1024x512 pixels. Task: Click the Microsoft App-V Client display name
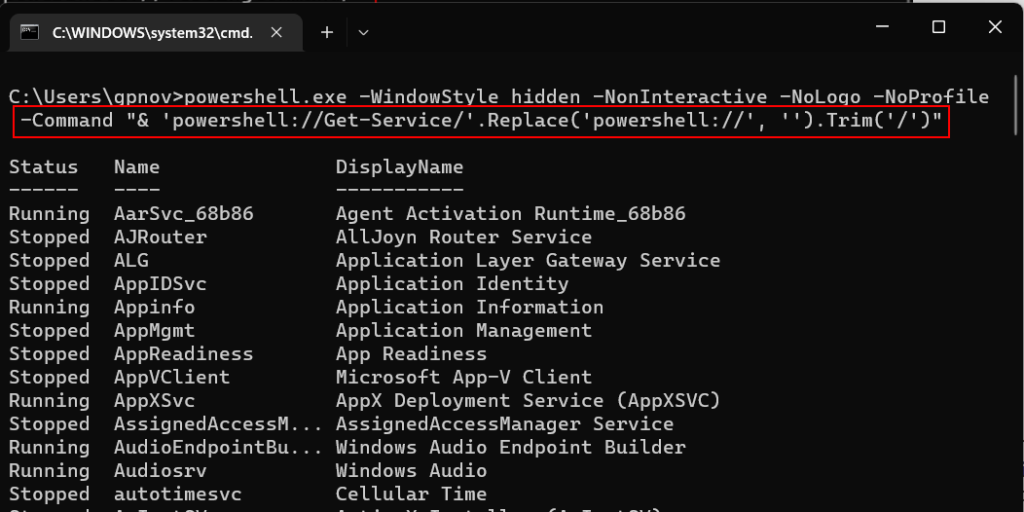[x=463, y=377]
